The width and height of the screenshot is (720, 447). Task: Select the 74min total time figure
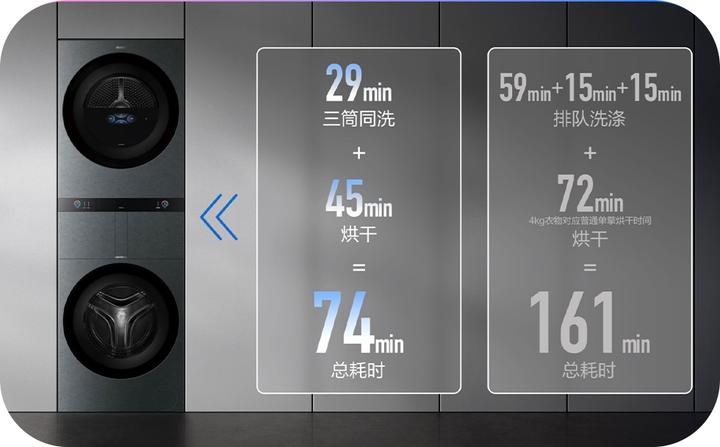point(358,325)
